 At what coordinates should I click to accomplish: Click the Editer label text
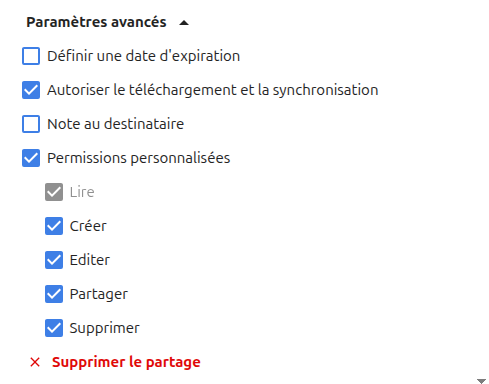pos(90,260)
